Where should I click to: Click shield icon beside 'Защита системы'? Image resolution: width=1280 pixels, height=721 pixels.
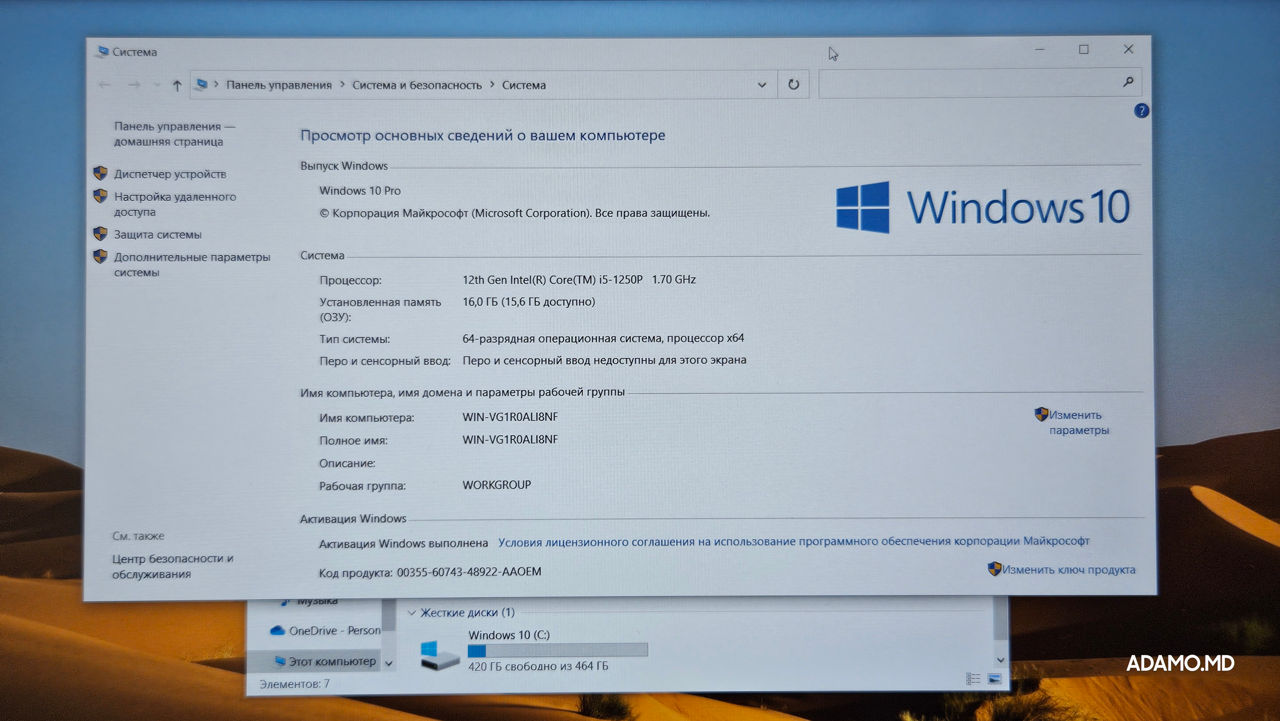(x=100, y=233)
